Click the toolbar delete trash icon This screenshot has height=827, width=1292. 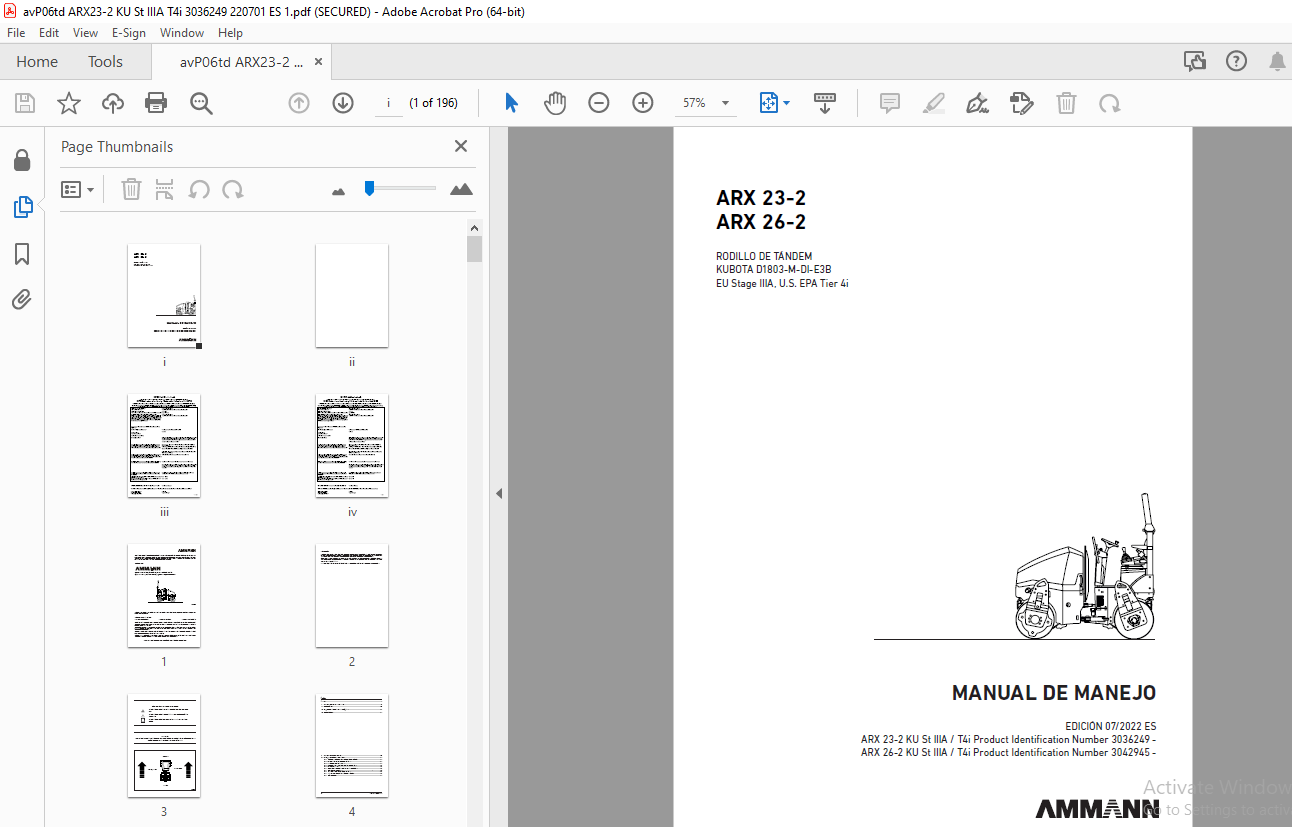click(x=1067, y=103)
